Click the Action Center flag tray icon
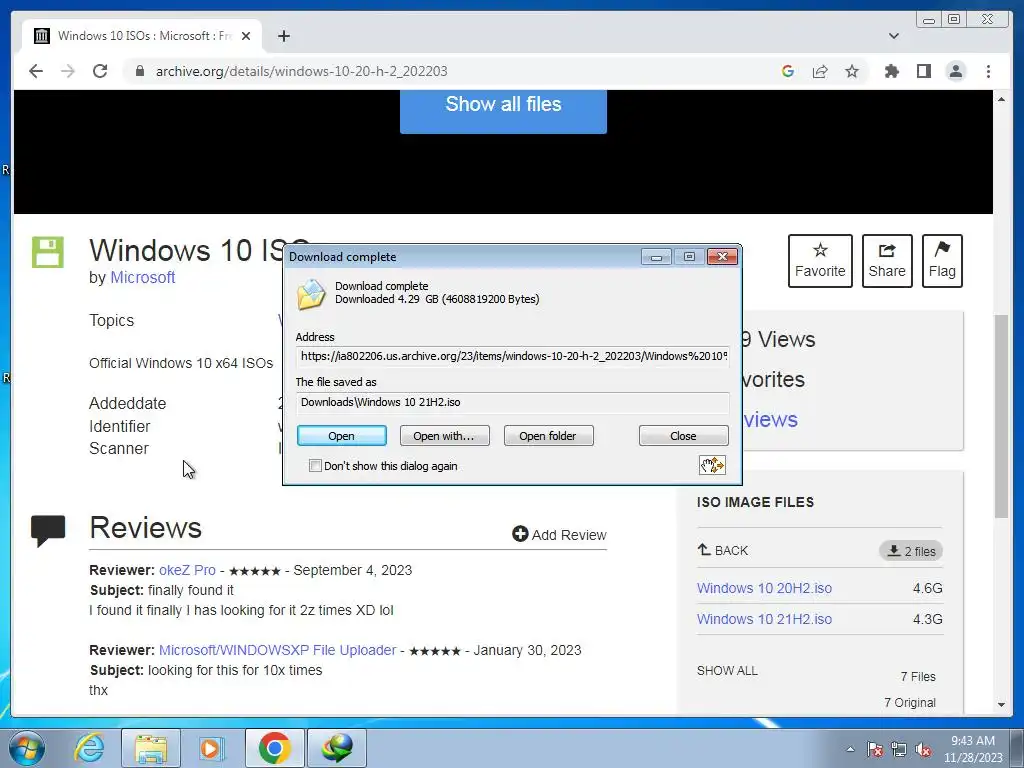 875,749
